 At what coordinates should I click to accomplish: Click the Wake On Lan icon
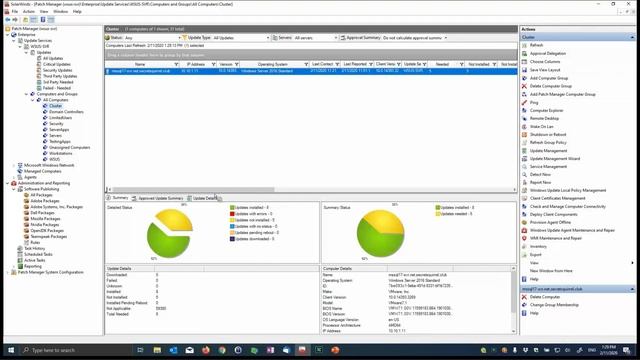pyautogui.click(x=524, y=127)
